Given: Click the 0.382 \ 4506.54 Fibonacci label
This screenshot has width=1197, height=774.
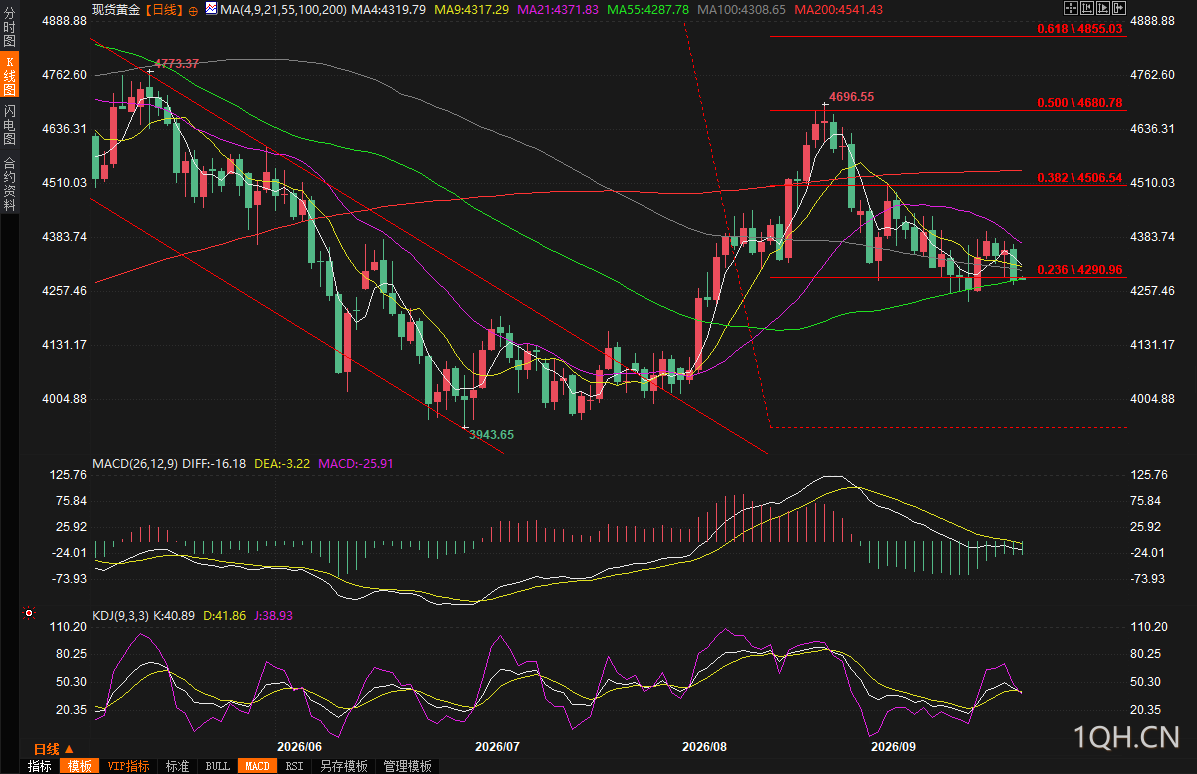Looking at the screenshot, I should point(1079,178).
